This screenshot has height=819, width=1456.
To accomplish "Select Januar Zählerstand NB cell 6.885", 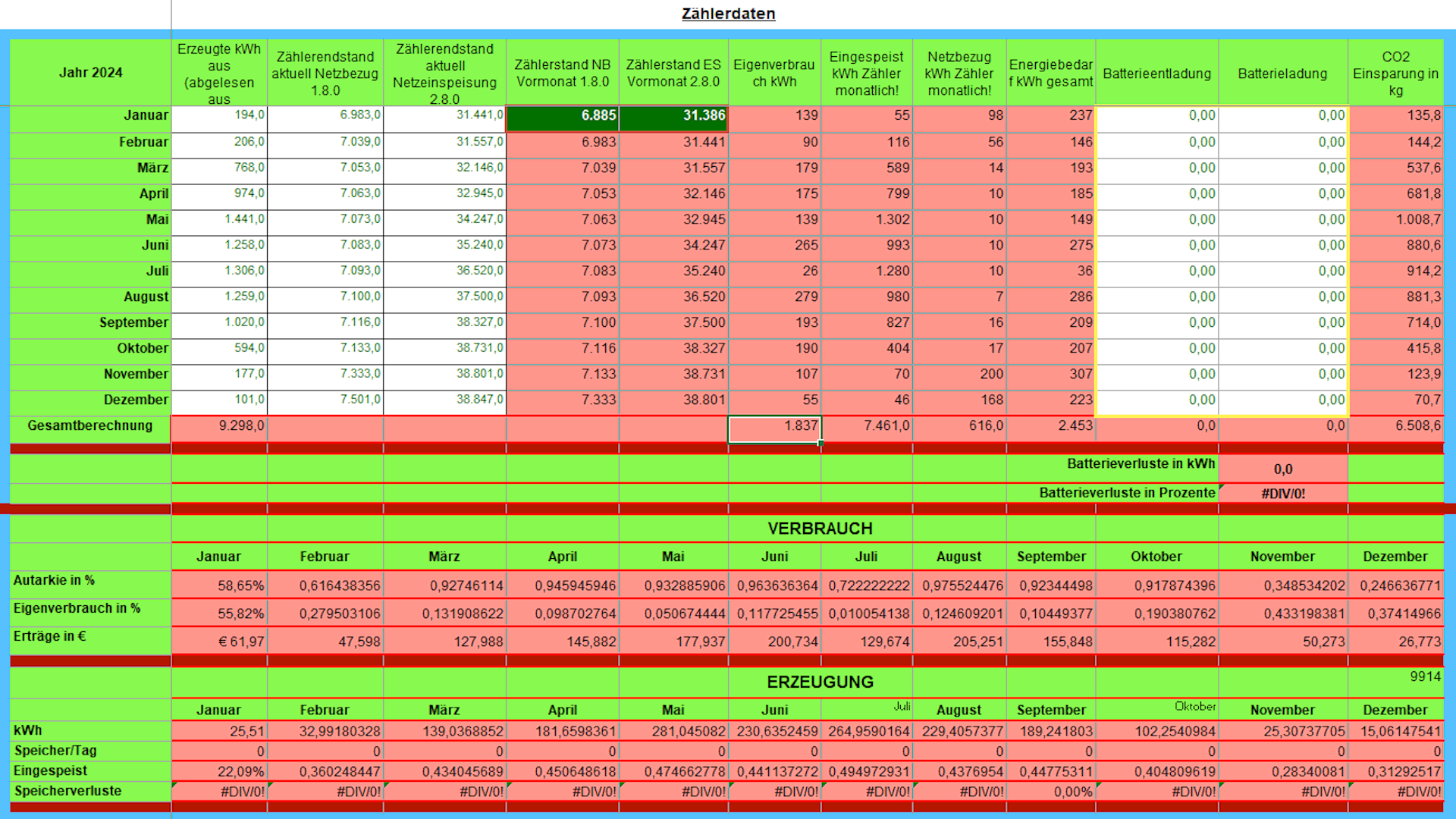I will point(563,116).
